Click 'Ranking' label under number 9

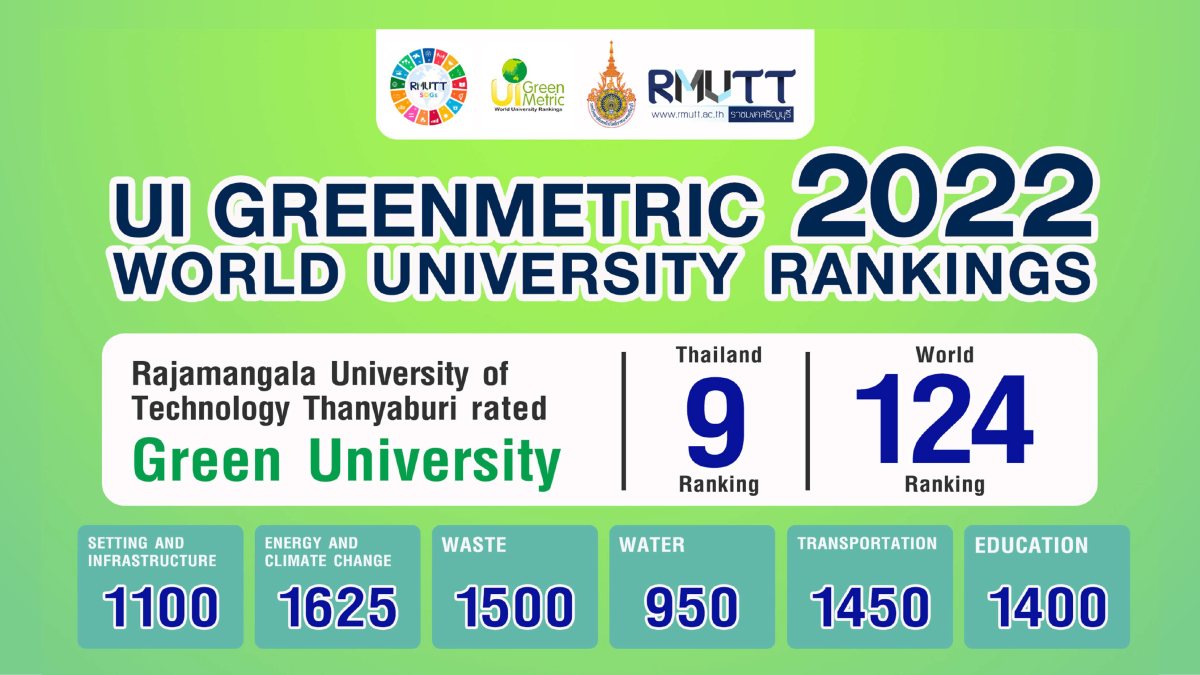click(718, 485)
